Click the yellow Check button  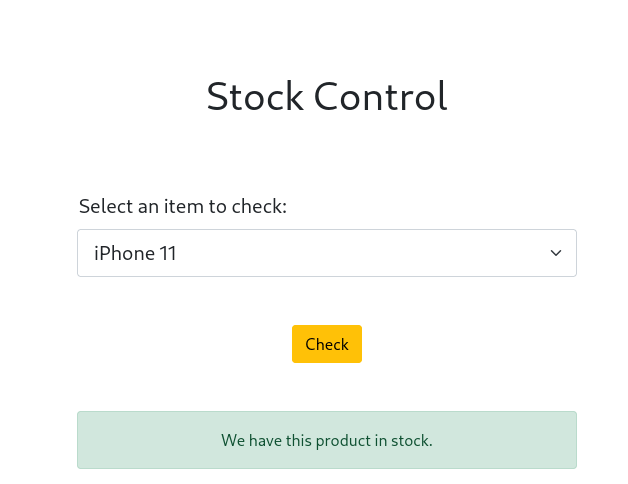click(326, 344)
